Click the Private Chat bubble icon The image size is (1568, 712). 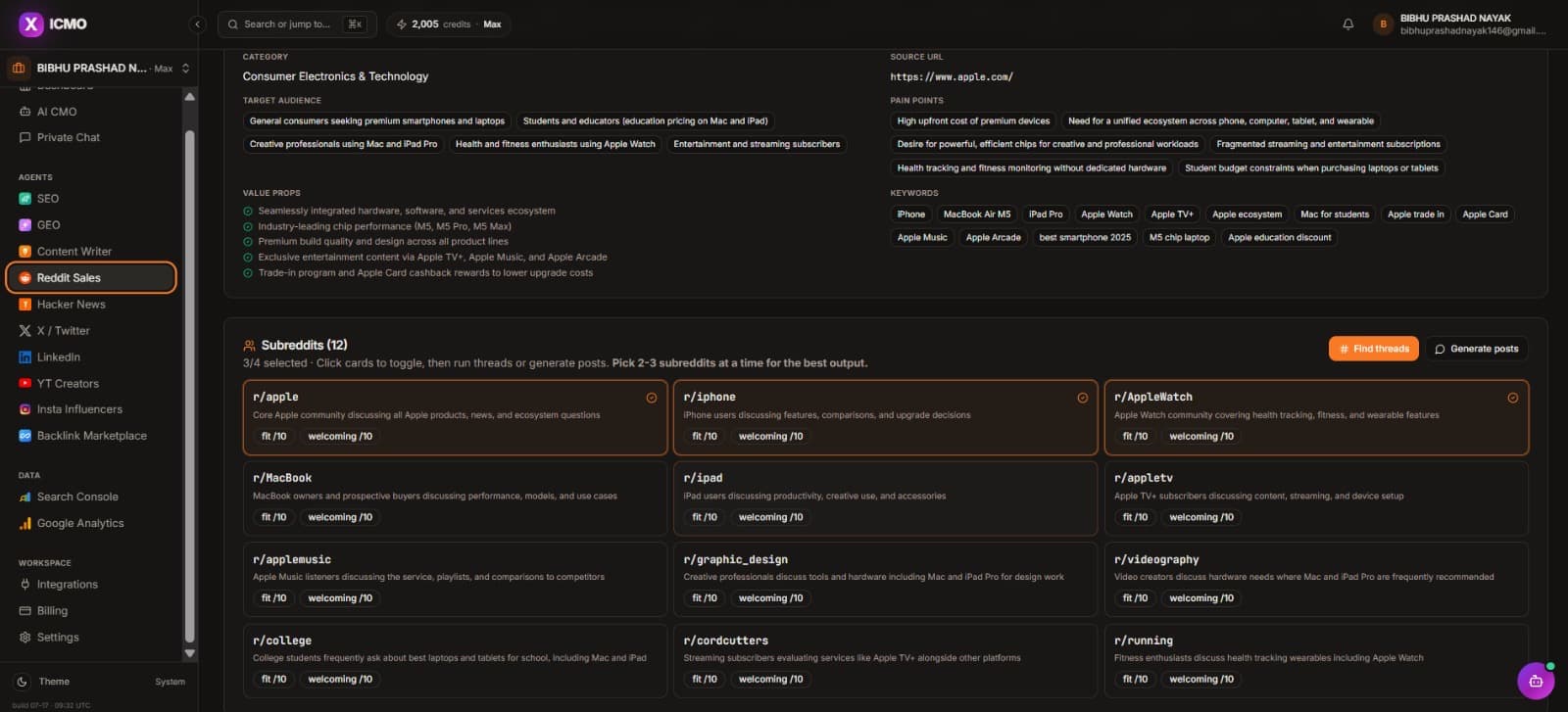click(x=25, y=137)
